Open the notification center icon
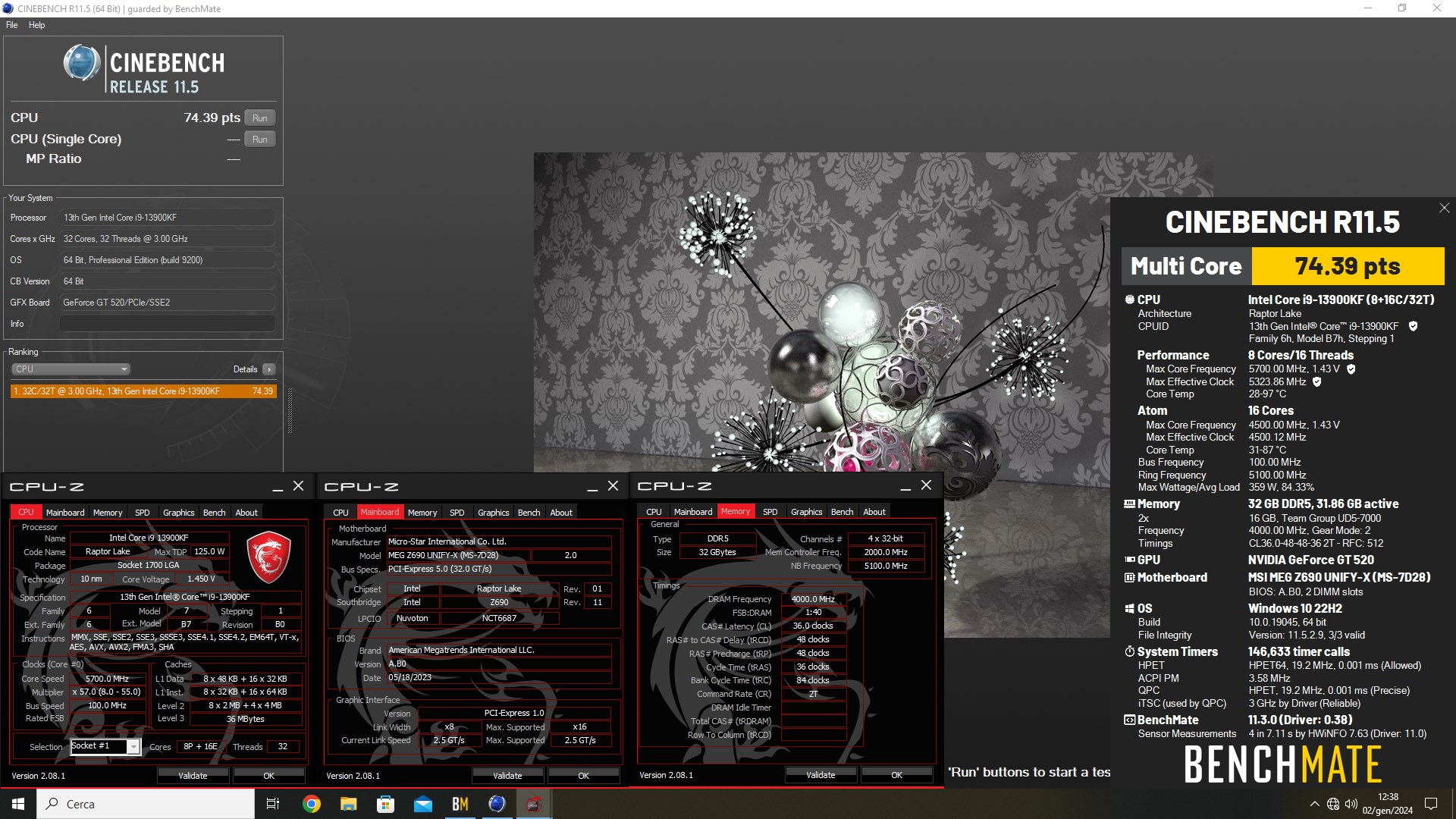This screenshot has height=819, width=1456. [x=1431, y=804]
